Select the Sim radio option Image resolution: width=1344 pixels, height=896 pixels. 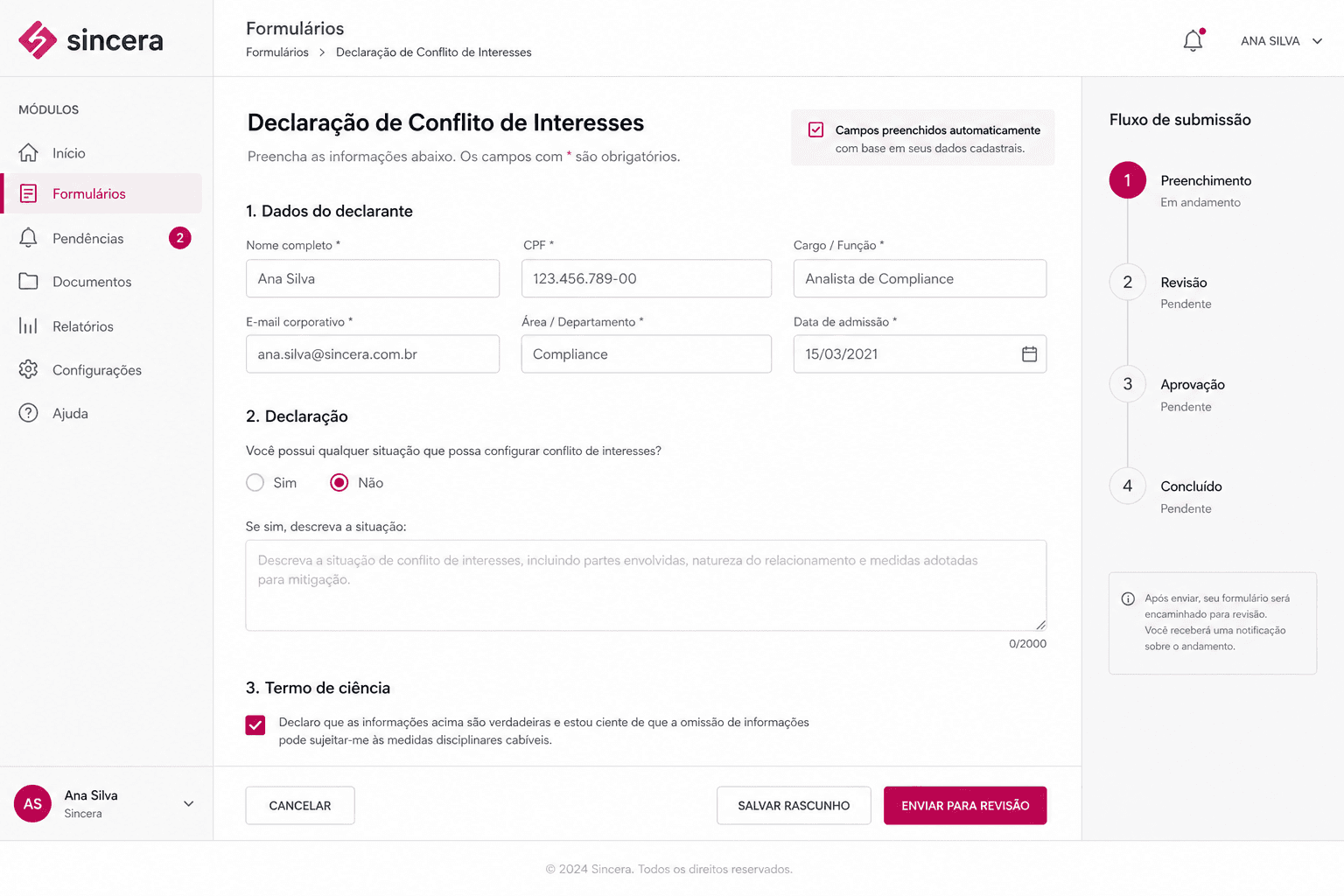coord(255,483)
